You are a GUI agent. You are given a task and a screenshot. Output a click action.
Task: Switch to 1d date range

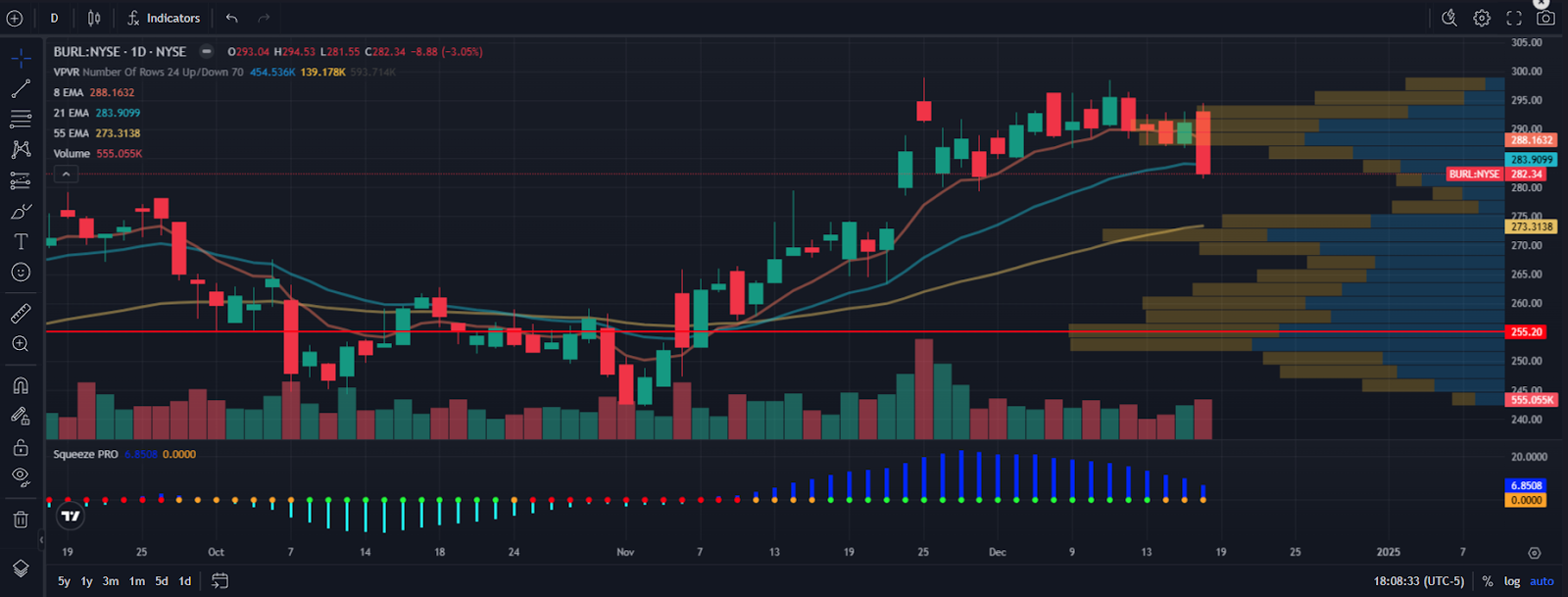pos(184,581)
